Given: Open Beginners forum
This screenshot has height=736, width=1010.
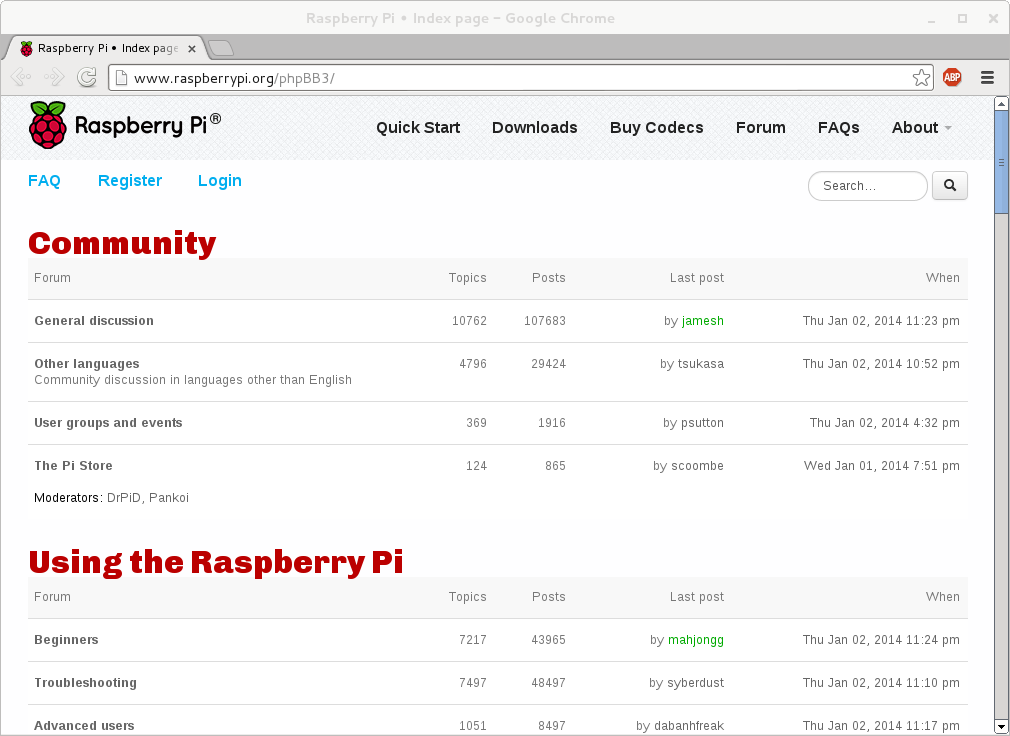Looking at the screenshot, I should tap(66, 640).
